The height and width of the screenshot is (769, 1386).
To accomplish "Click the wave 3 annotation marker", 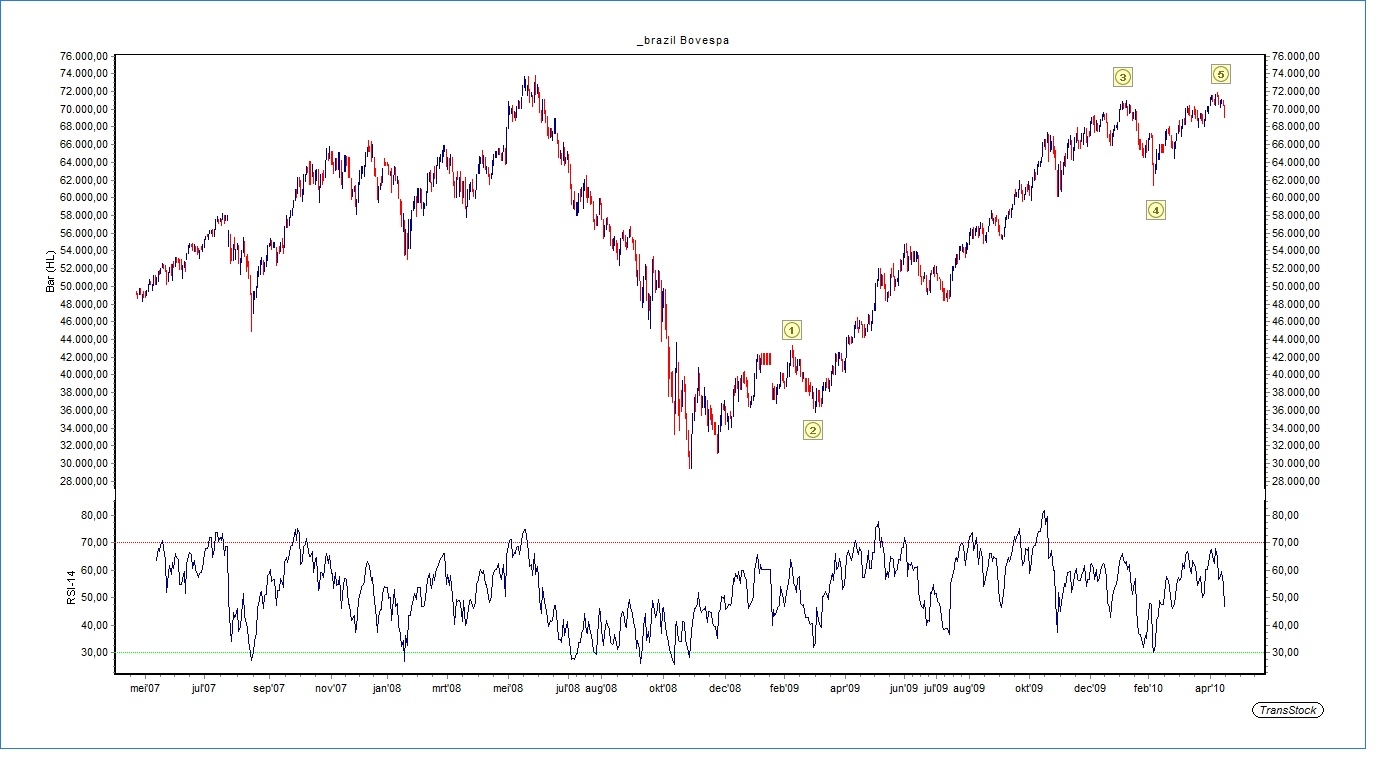I will point(1122,77).
